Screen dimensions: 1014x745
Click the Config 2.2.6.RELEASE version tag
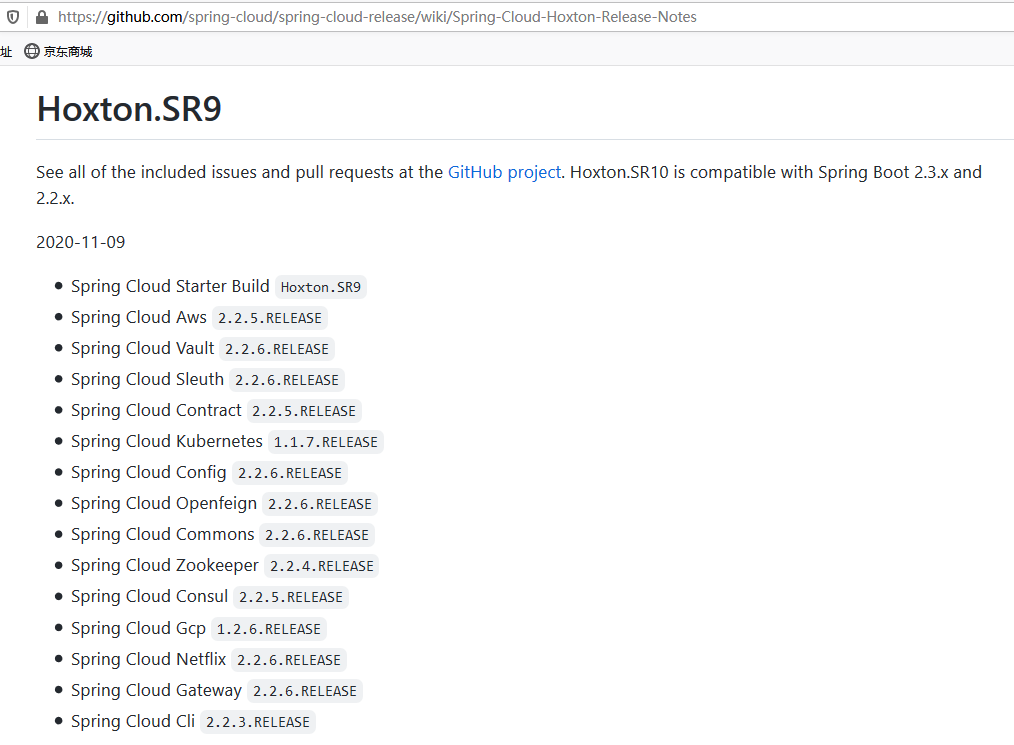[x=290, y=473]
